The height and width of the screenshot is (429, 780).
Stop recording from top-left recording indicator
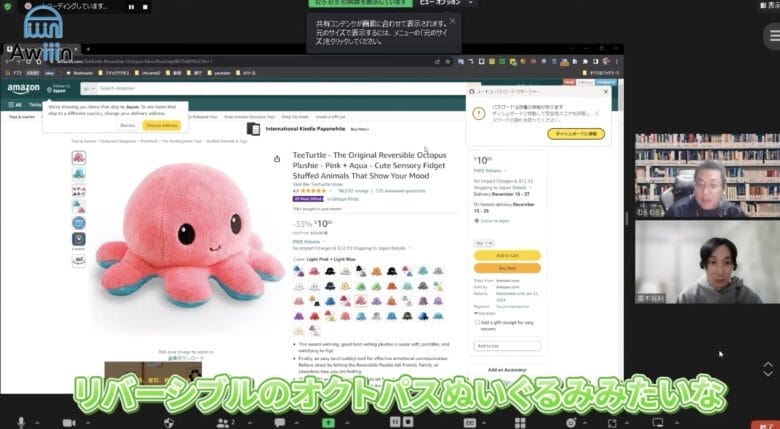coord(145,7)
